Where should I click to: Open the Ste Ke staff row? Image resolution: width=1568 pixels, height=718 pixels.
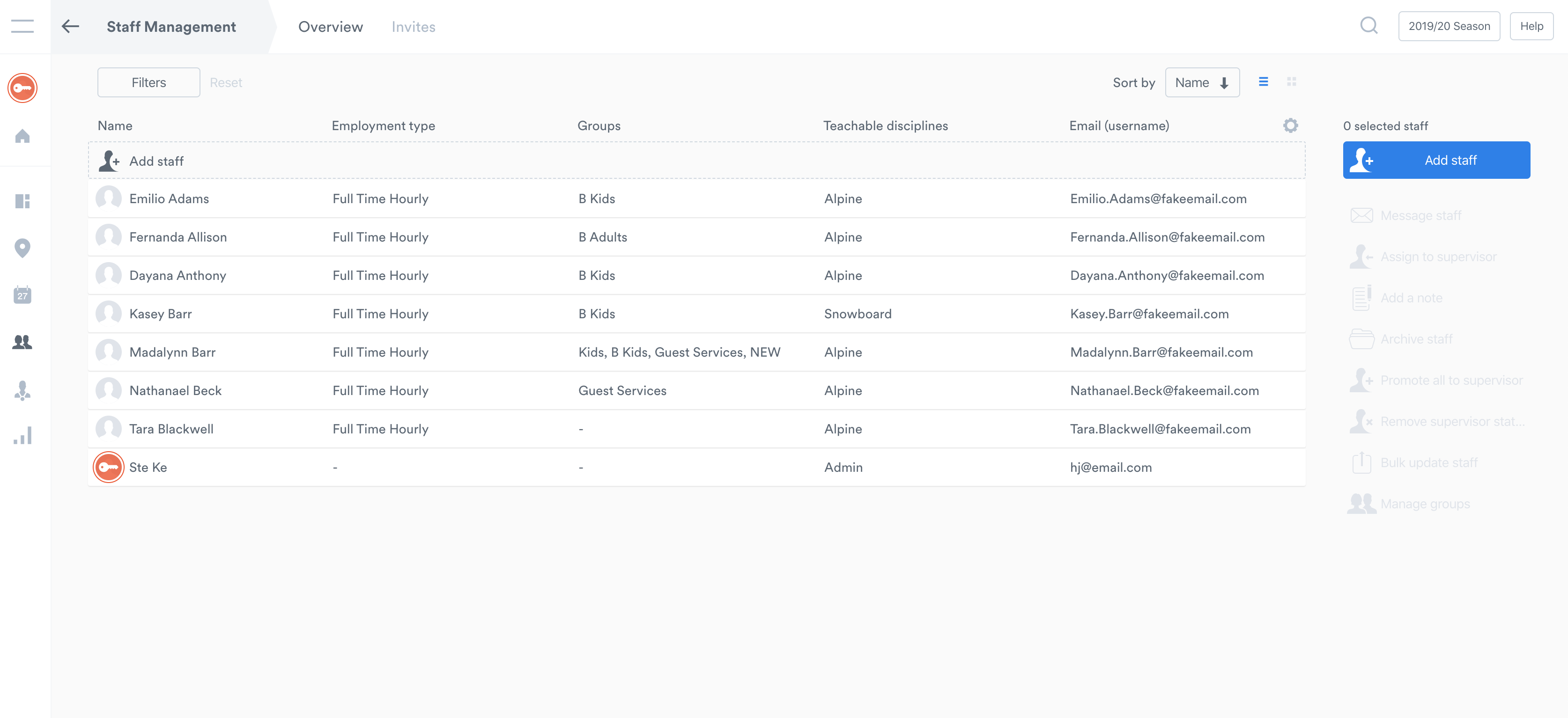coord(148,467)
